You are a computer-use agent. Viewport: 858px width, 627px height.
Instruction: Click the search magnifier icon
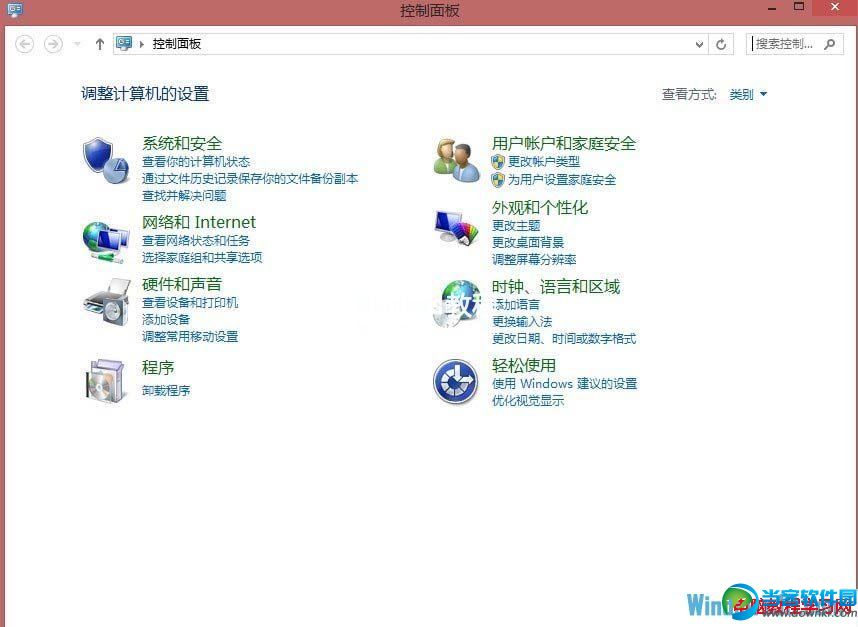click(x=830, y=44)
